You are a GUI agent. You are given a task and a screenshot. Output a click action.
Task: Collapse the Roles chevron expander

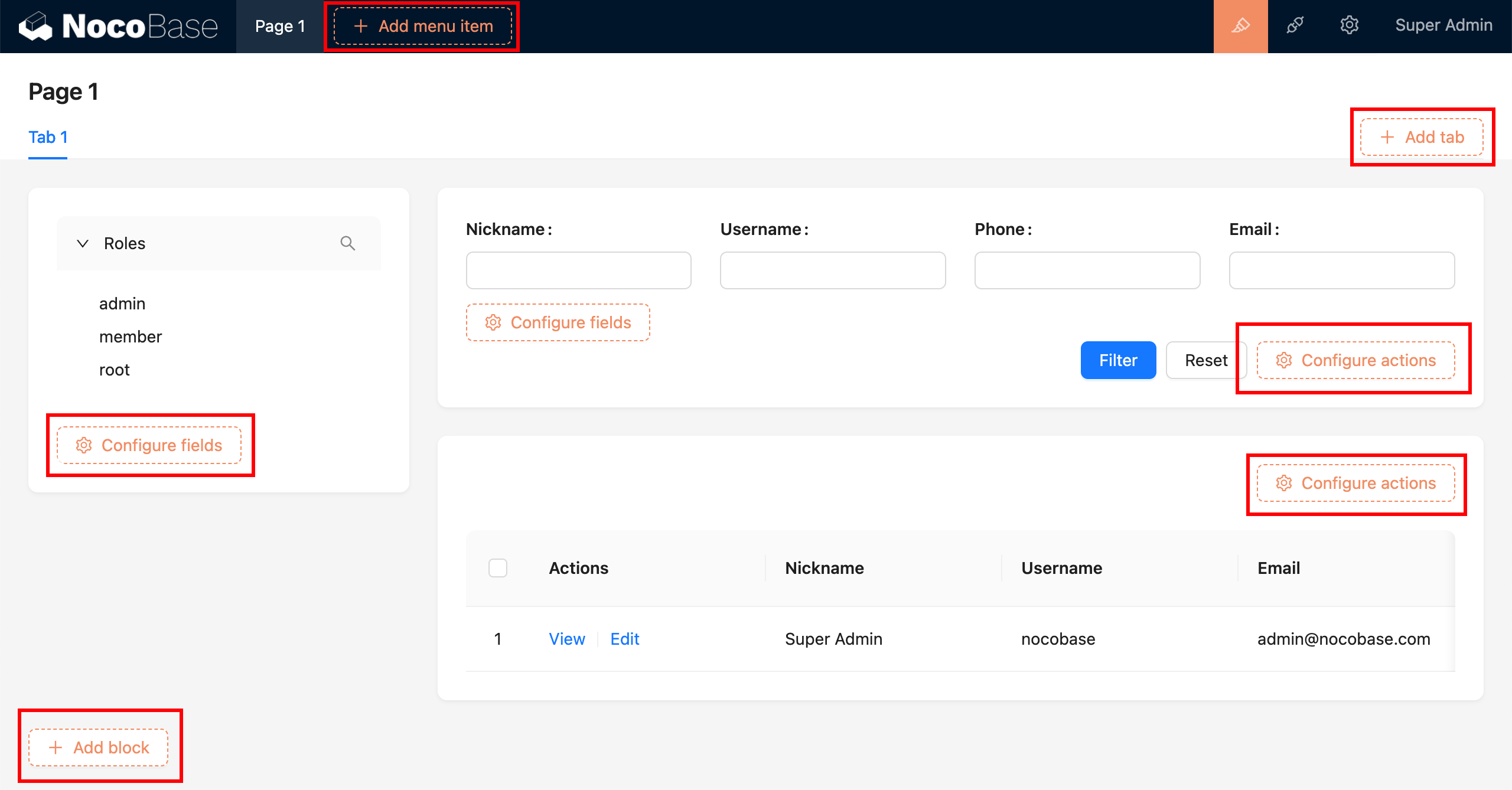pos(83,243)
